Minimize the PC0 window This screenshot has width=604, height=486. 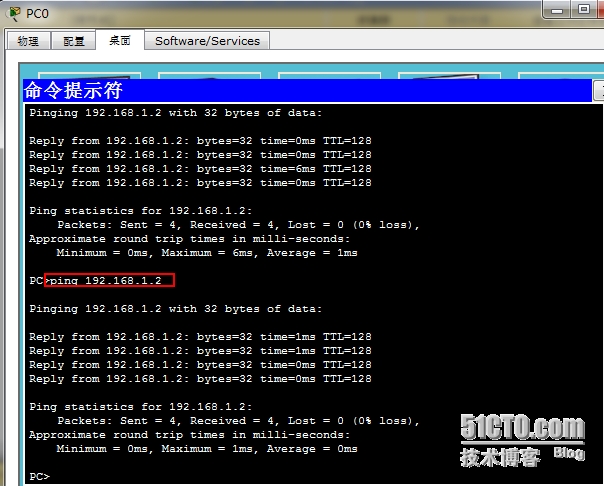coord(557,10)
